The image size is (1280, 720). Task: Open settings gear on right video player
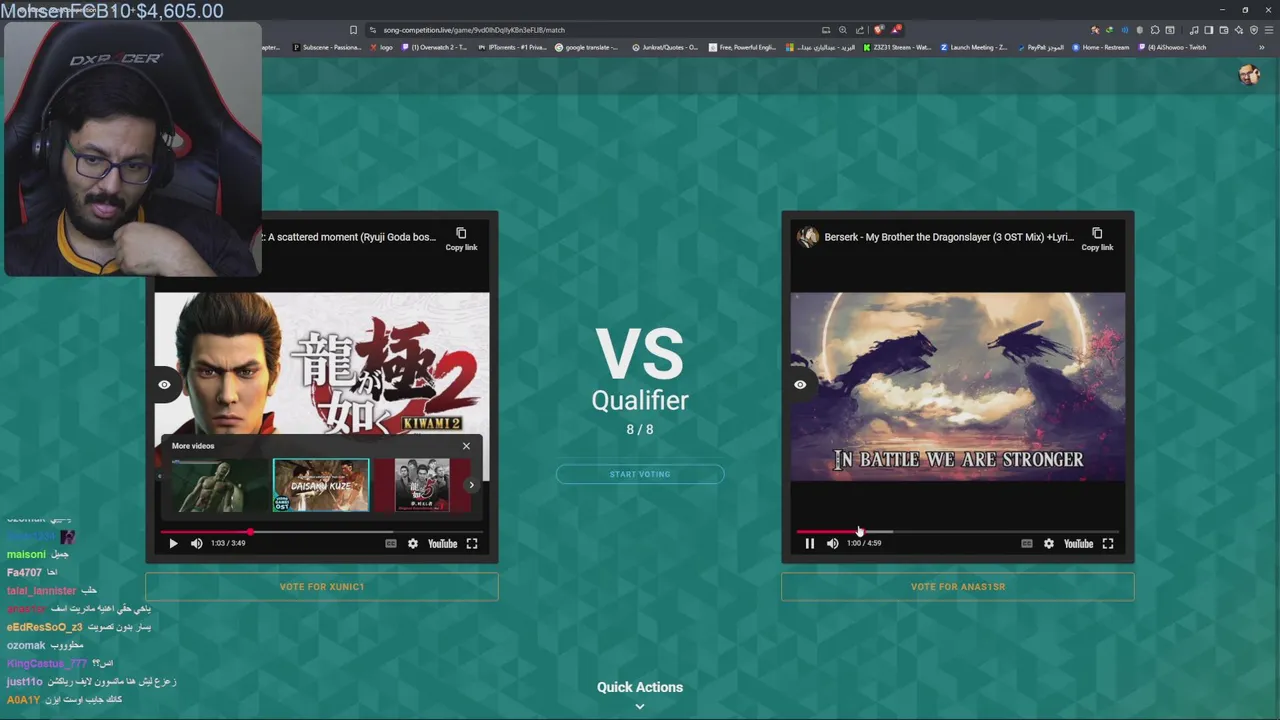pos(1049,543)
